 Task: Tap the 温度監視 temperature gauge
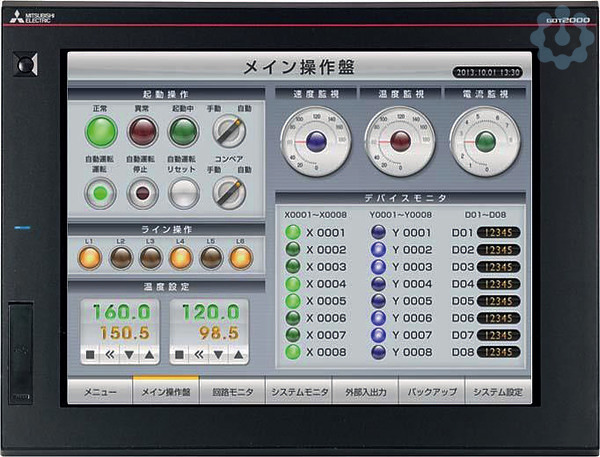pyautogui.click(x=400, y=142)
